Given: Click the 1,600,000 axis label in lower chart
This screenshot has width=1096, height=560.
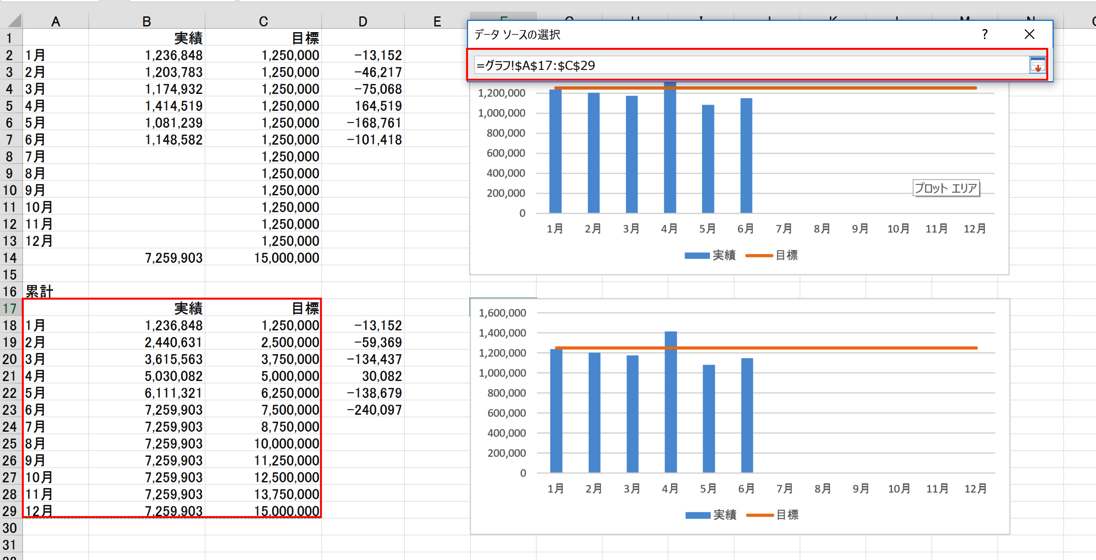Looking at the screenshot, I should 501,313.
